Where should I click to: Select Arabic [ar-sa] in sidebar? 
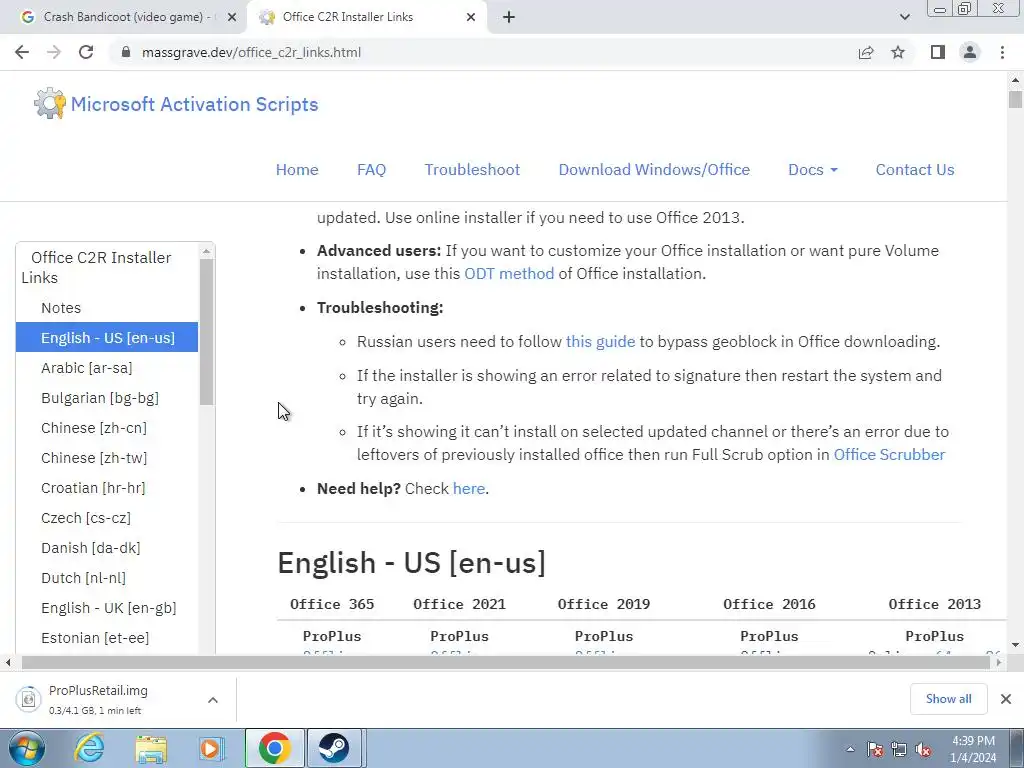pyautogui.click(x=86, y=368)
